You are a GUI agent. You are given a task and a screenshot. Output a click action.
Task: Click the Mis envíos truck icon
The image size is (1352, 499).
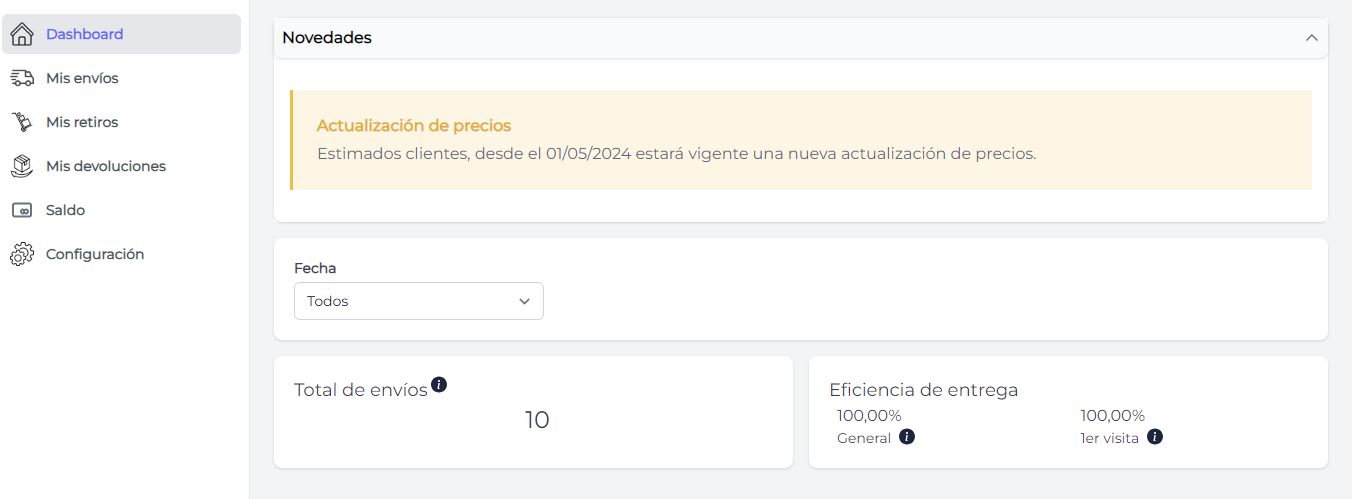(x=22, y=78)
